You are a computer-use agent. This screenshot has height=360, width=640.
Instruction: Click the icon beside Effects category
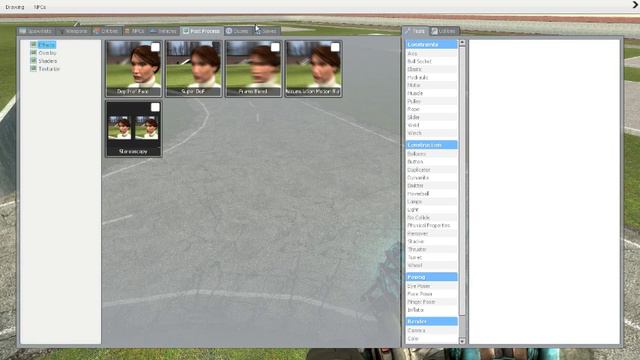(x=33, y=45)
